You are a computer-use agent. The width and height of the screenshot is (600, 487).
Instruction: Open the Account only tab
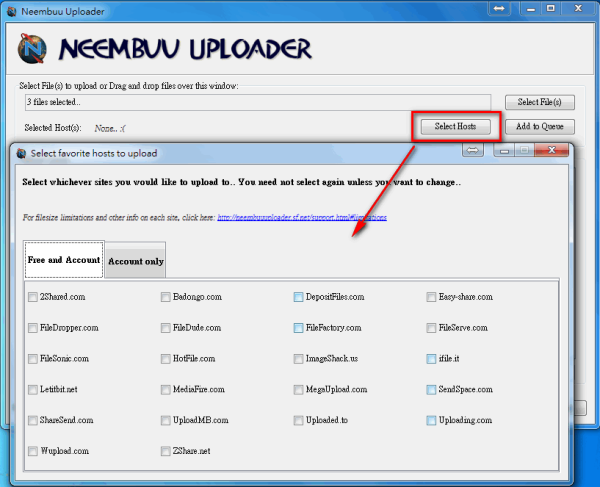pos(135,261)
